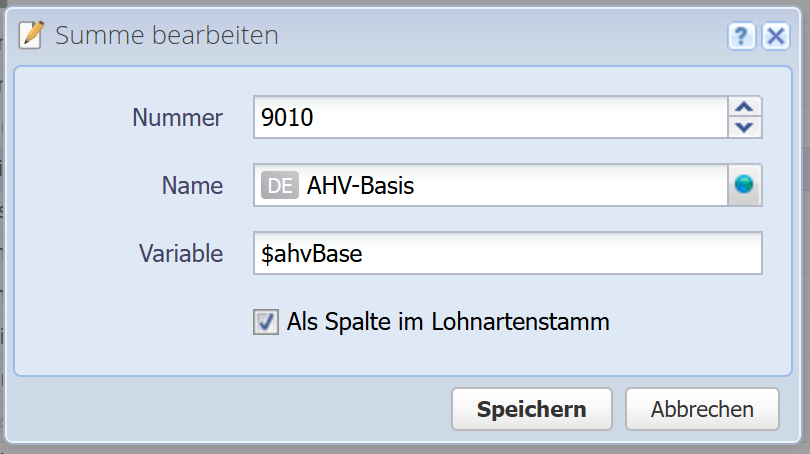Toggle the Als Spalte im Lohnartenstamm checkbox
The image size is (810, 454).
266,322
